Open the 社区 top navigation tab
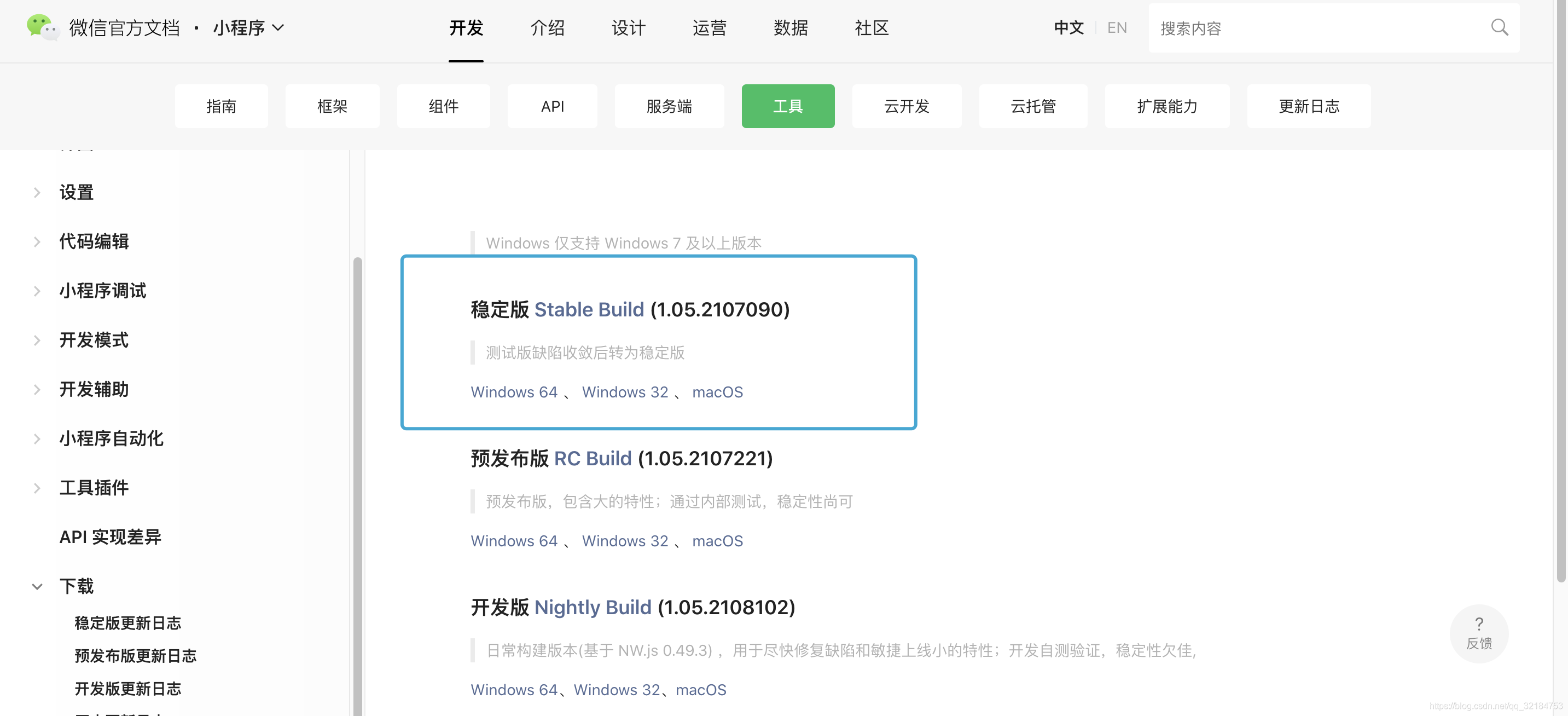The width and height of the screenshot is (1568, 716). (871, 27)
